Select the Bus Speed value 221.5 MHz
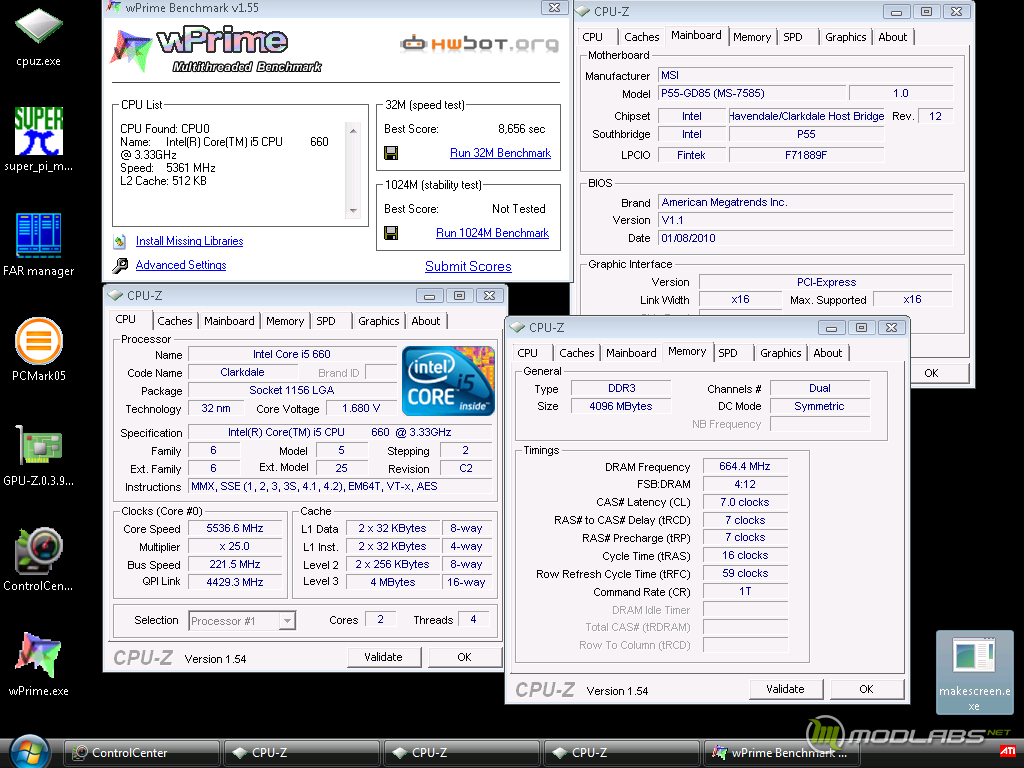 click(x=235, y=564)
